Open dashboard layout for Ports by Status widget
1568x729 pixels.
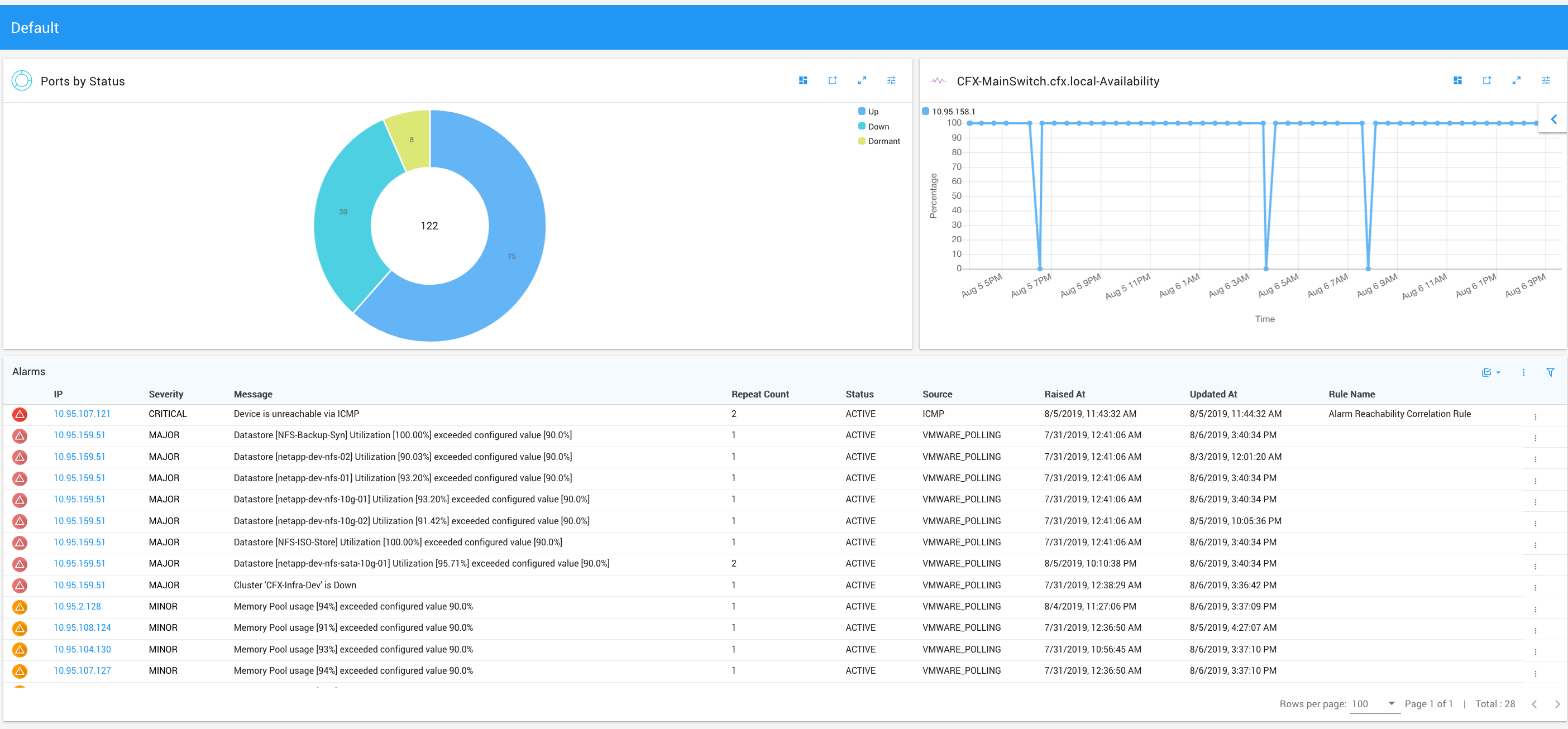pyautogui.click(x=803, y=80)
